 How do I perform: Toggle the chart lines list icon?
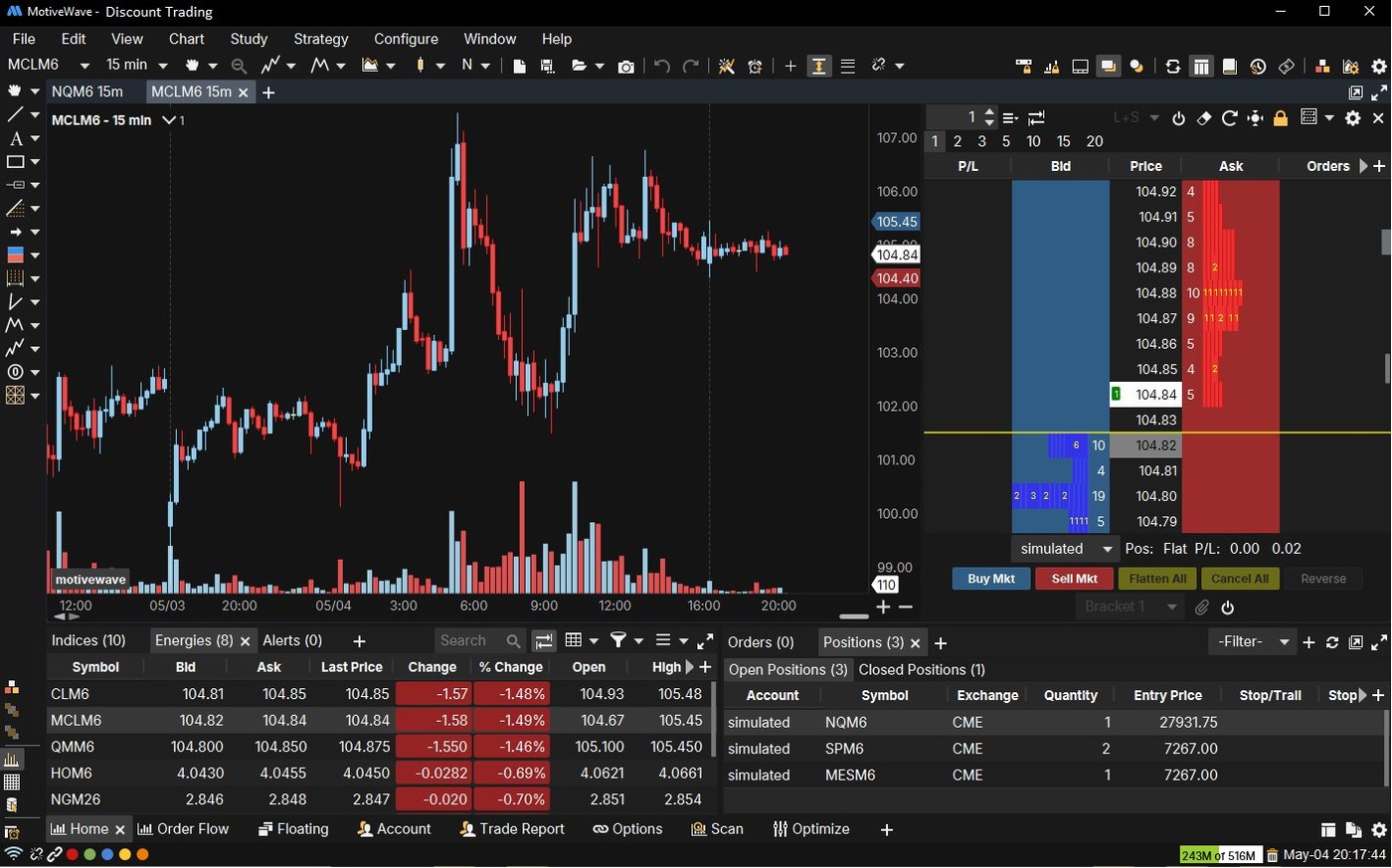848,66
